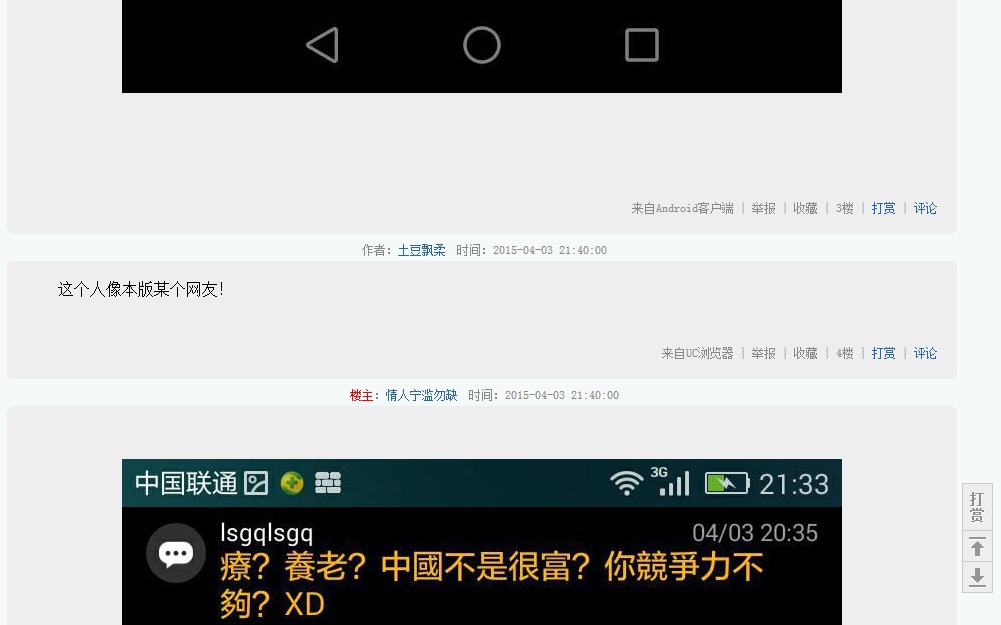Click 打赏 on the 4楼 post
The image size is (1001, 625).
pyautogui.click(x=884, y=353)
